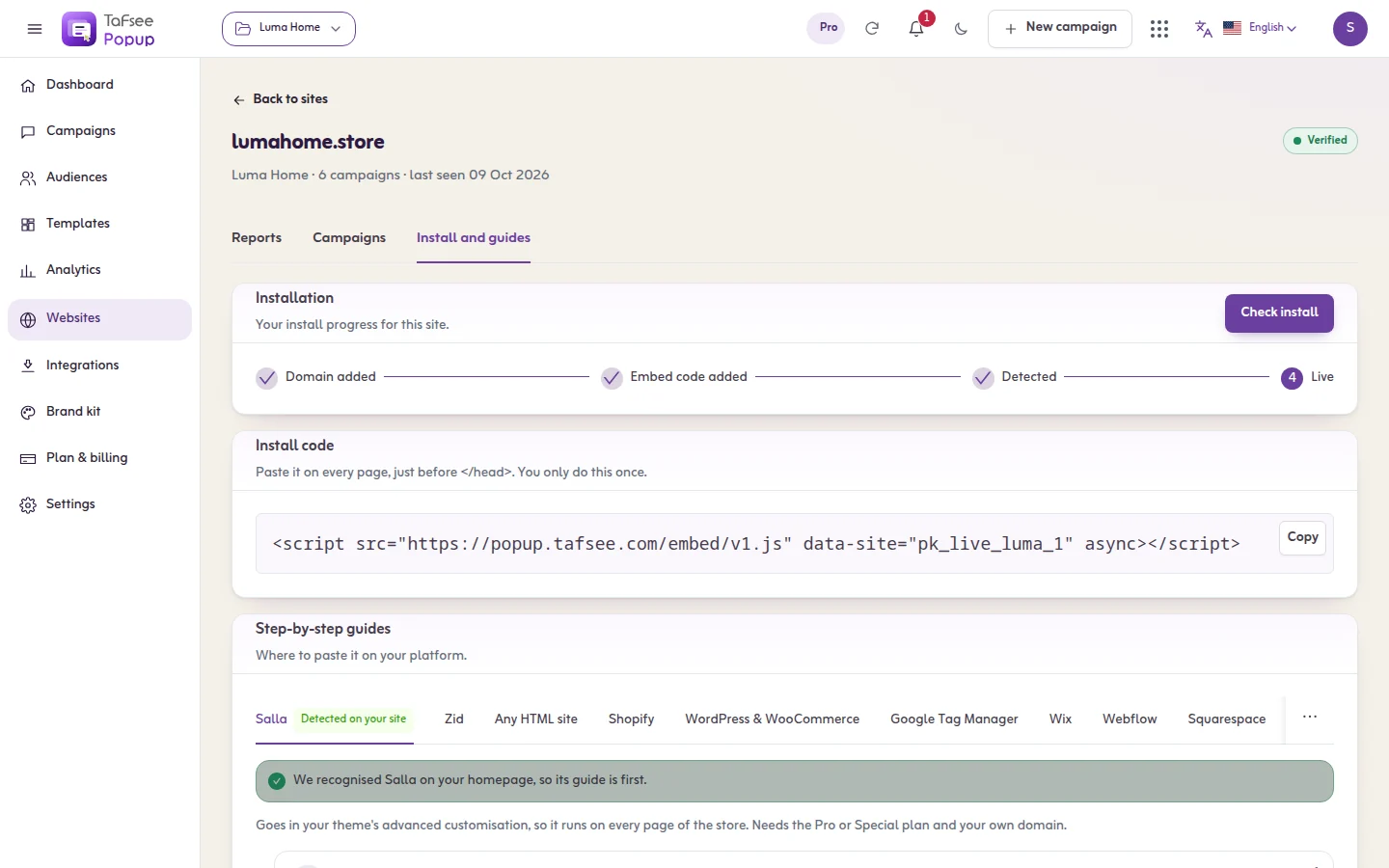The width and height of the screenshot is (1389, 868).
Task: Click the Pro plan badge
Action: [x=828, y=28]
